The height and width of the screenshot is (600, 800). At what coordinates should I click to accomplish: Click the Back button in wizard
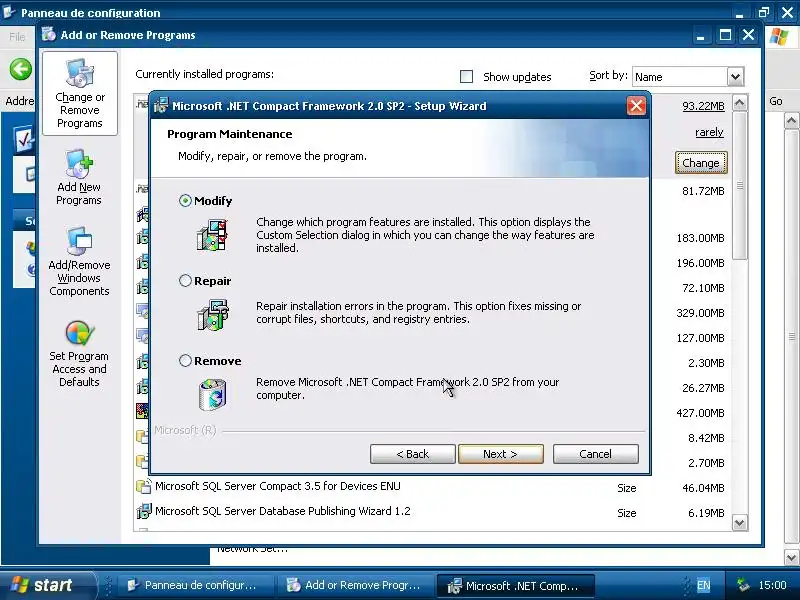point(412,454)
